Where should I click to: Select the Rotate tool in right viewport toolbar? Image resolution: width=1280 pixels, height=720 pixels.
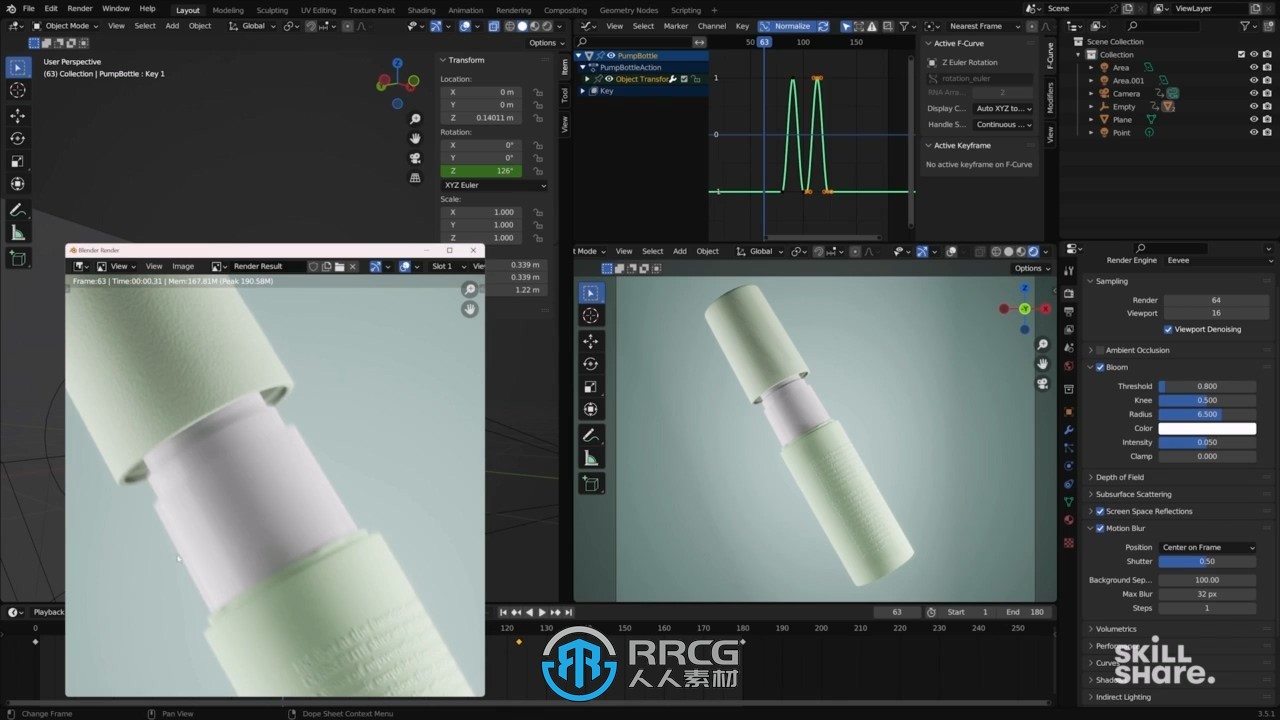(590, 364)
